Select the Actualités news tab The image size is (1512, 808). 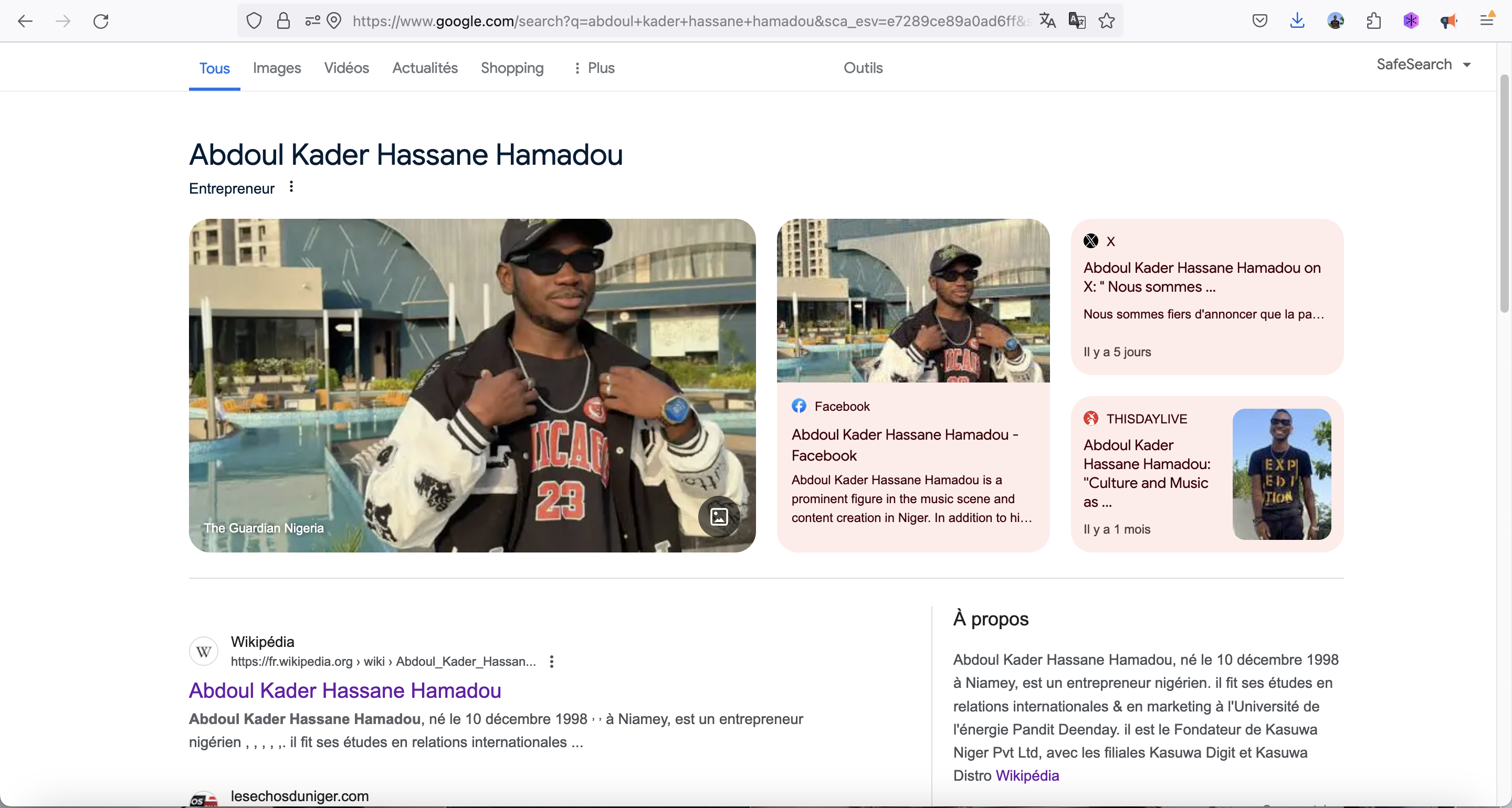[x=425, y=68]
